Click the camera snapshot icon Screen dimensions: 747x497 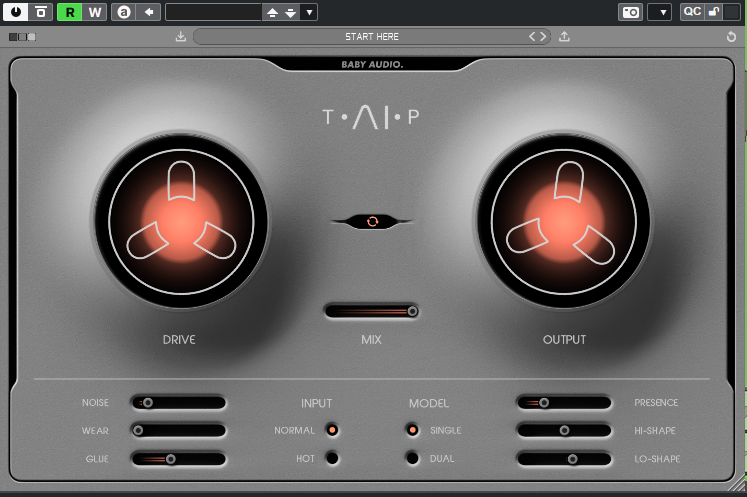point(631,12)
